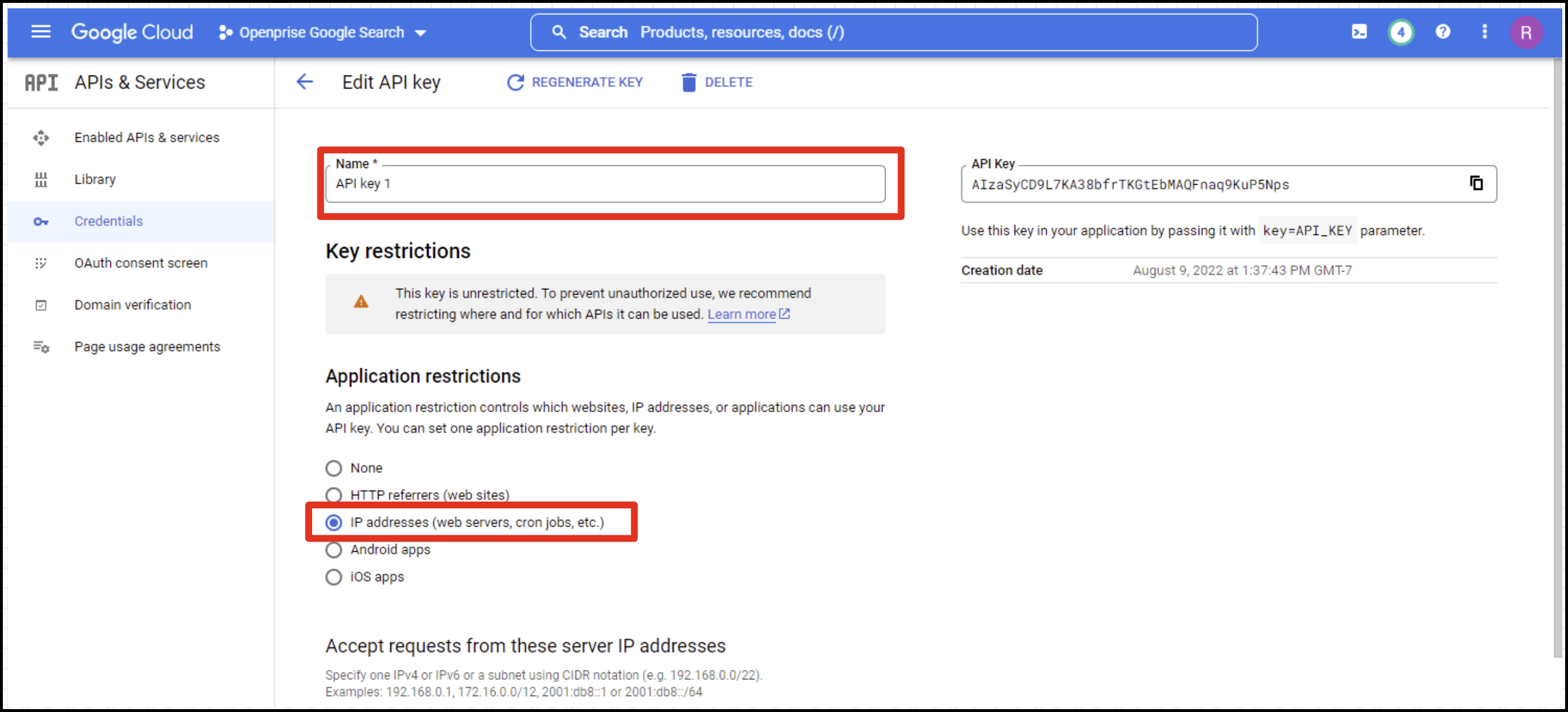Click the Page usage agreements icon

pos(41,347)
